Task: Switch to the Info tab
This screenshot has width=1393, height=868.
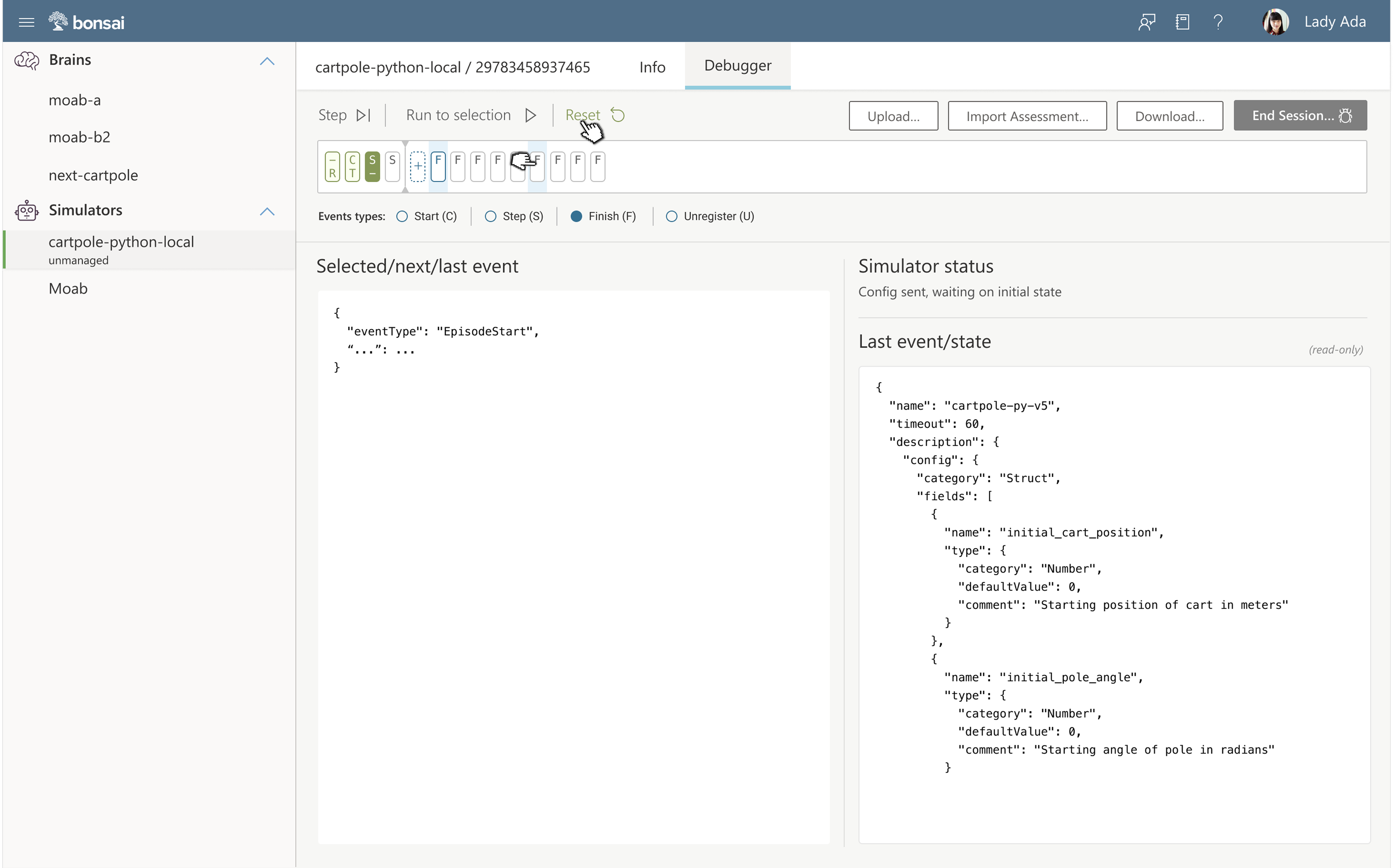Action: click(652, 67)
